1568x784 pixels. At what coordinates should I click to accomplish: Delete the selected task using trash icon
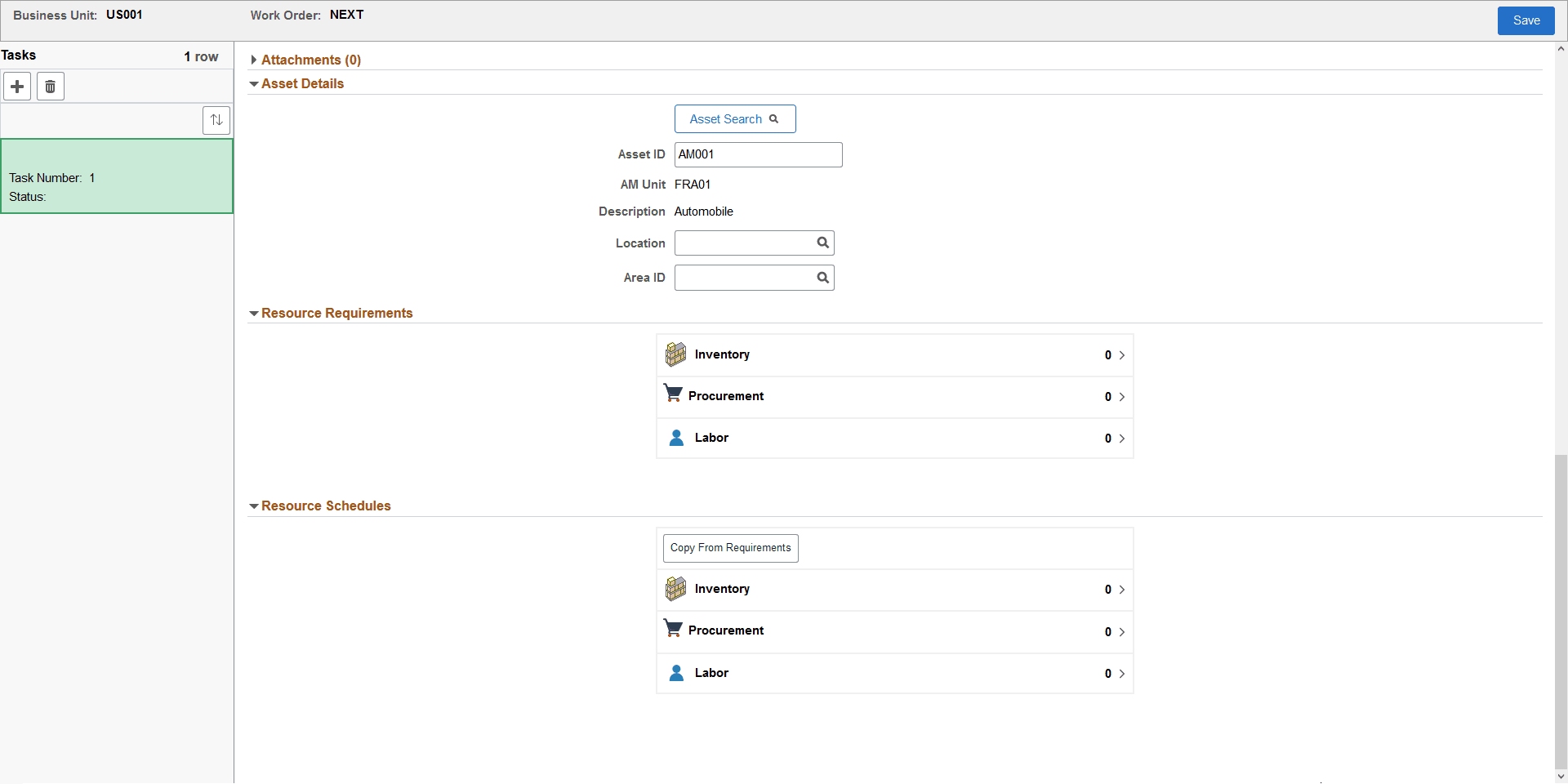click(x=50, y=86)
